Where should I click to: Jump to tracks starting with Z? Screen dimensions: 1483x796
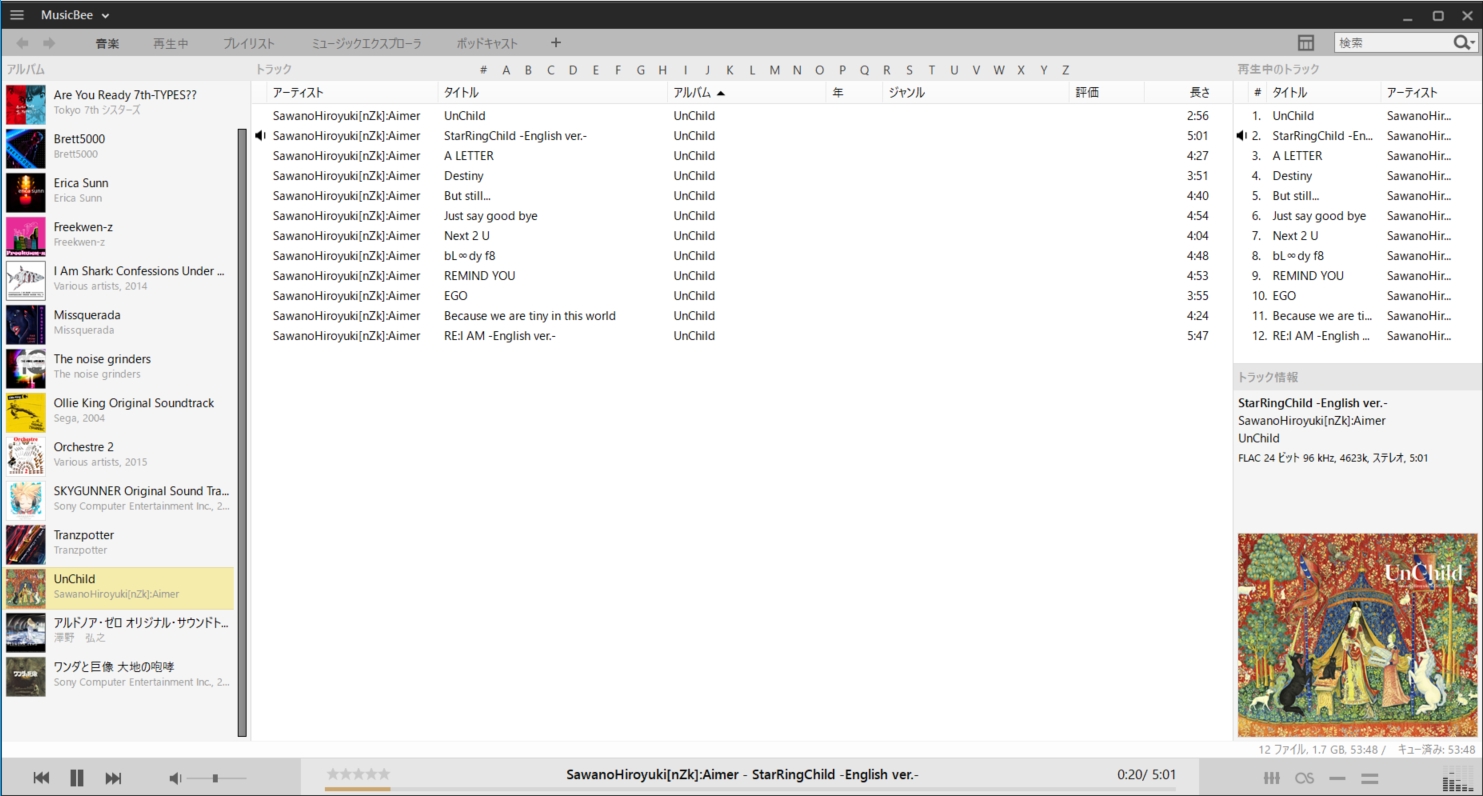1066,70
